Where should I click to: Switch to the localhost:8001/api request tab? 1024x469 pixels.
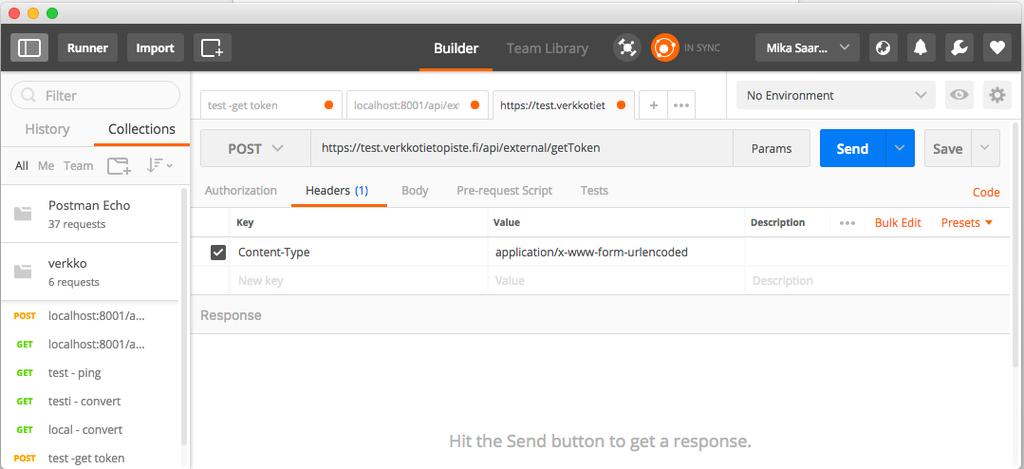pos(417,105)
